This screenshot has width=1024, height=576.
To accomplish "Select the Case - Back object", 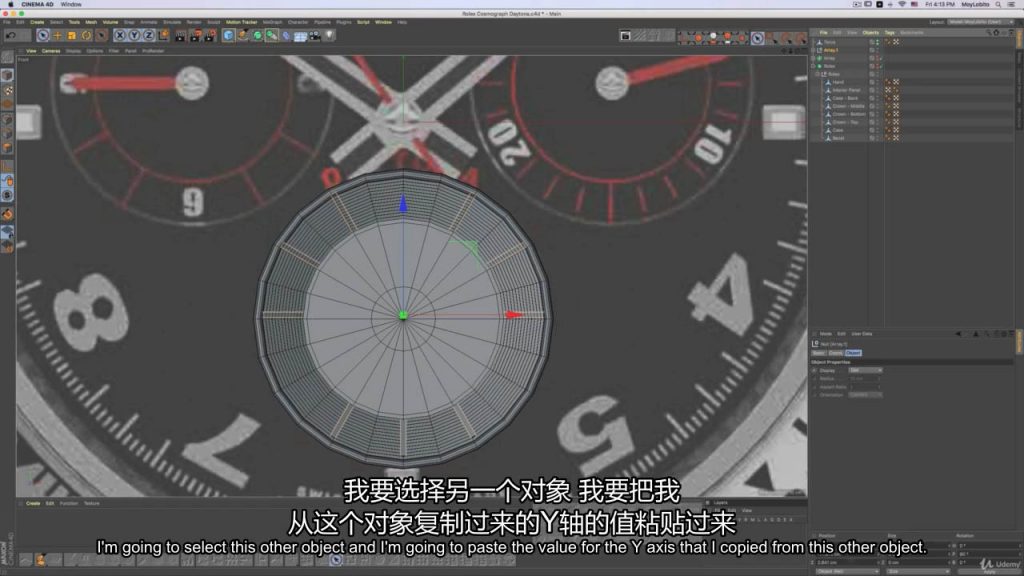I will tap(845, 98).
